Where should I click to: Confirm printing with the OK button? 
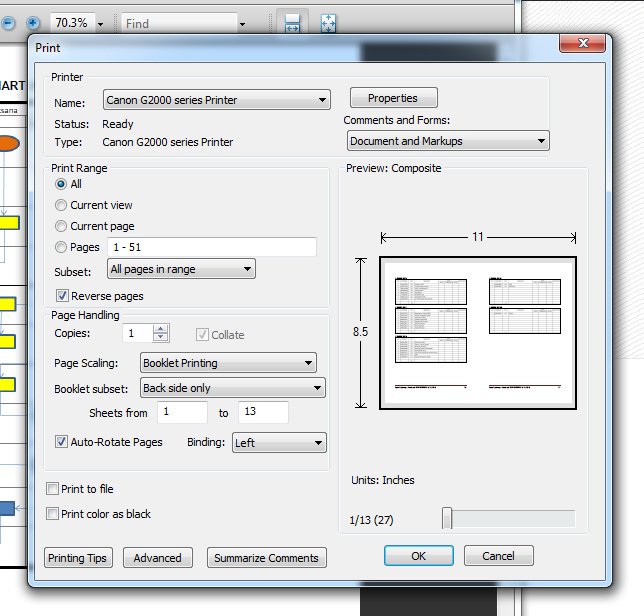pos(419,556)
